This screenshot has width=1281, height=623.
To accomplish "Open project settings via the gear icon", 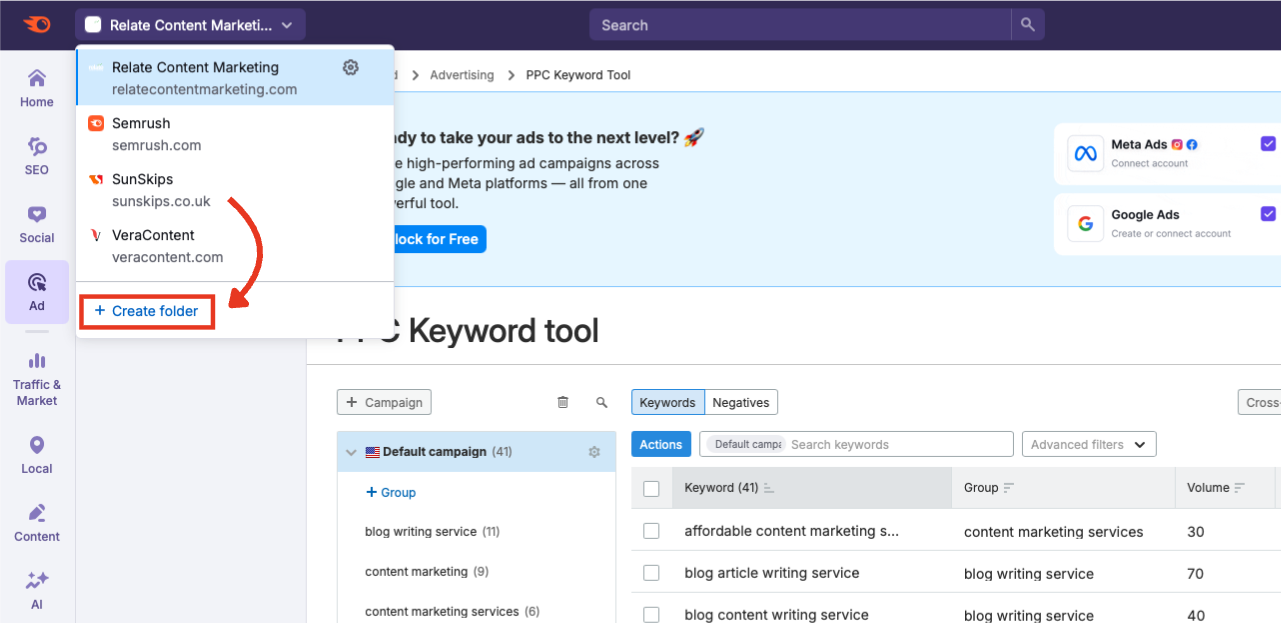I will point(350,66).
